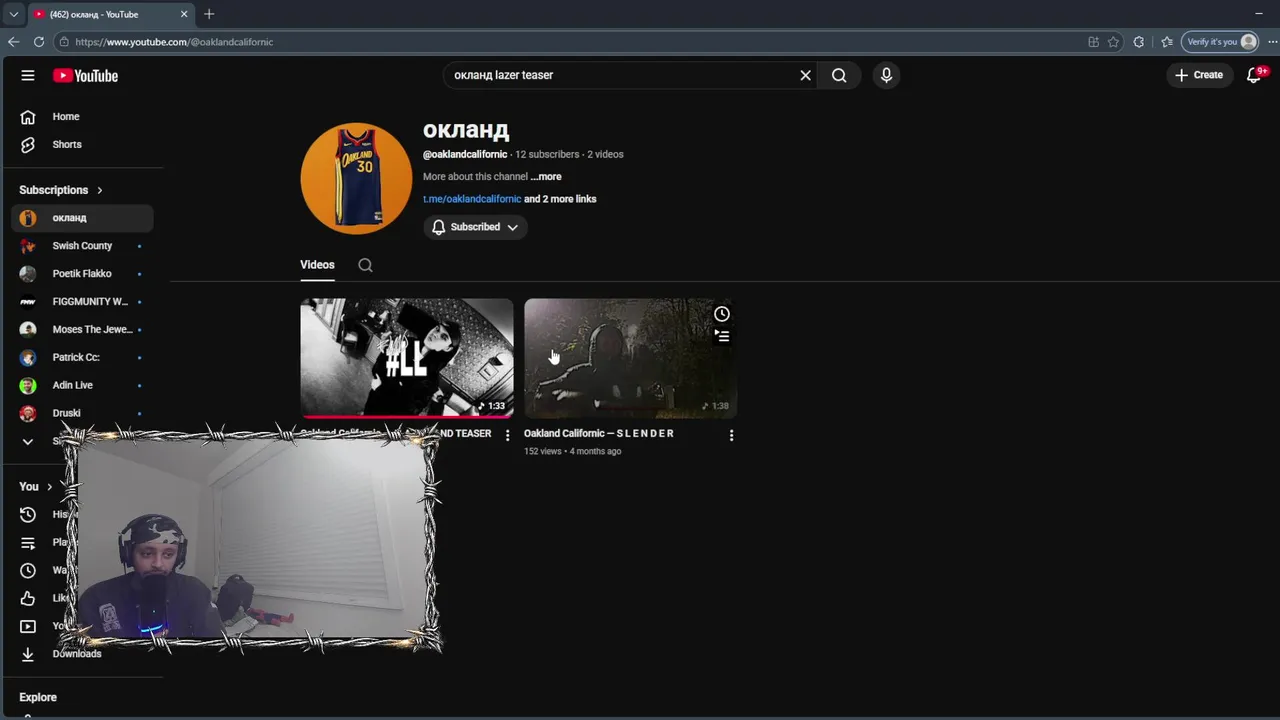1280x720 pixels.
Task: Start voice search with microphone
Action: click(x=886, y=75)
